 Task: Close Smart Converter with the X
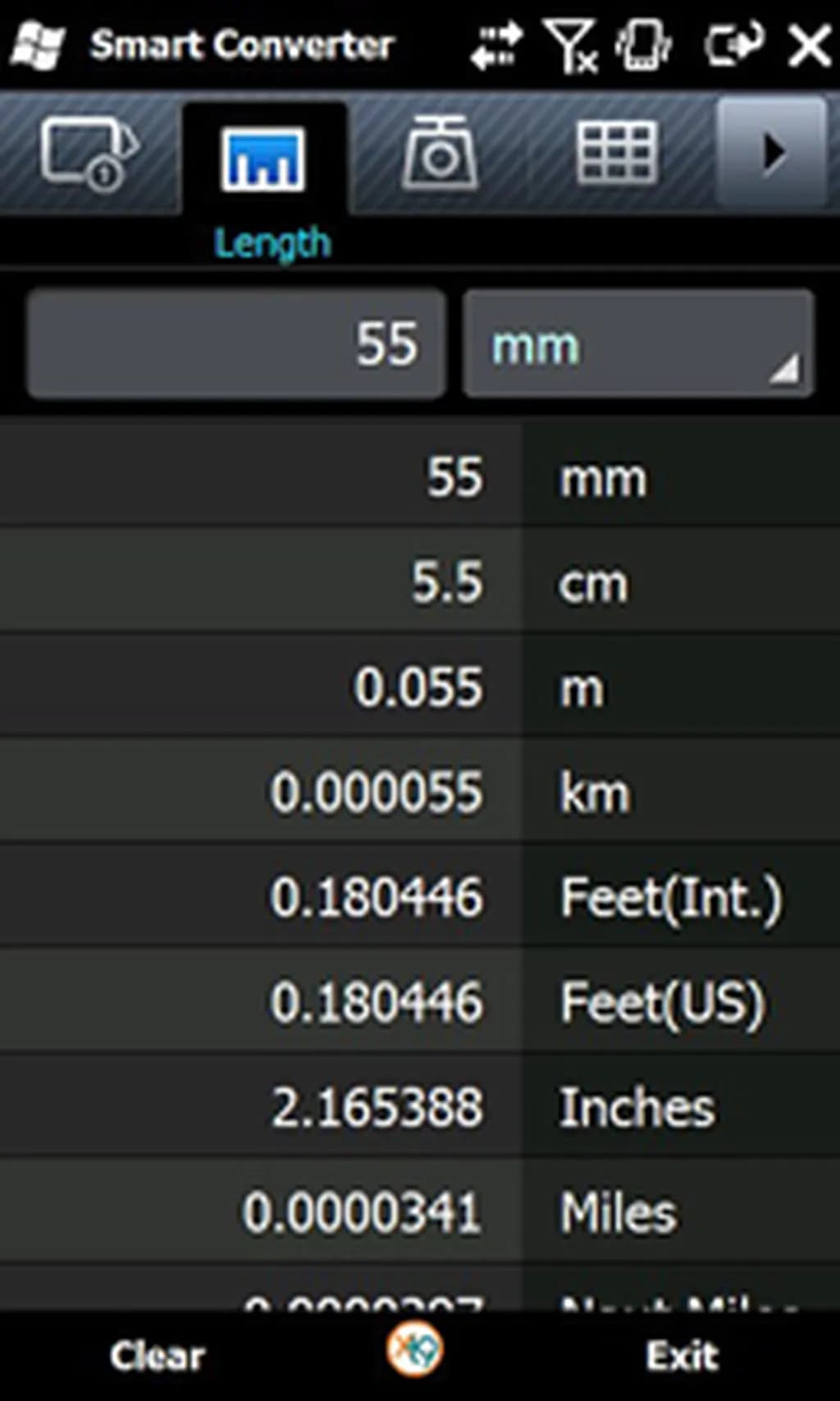[x=808, y=45]
